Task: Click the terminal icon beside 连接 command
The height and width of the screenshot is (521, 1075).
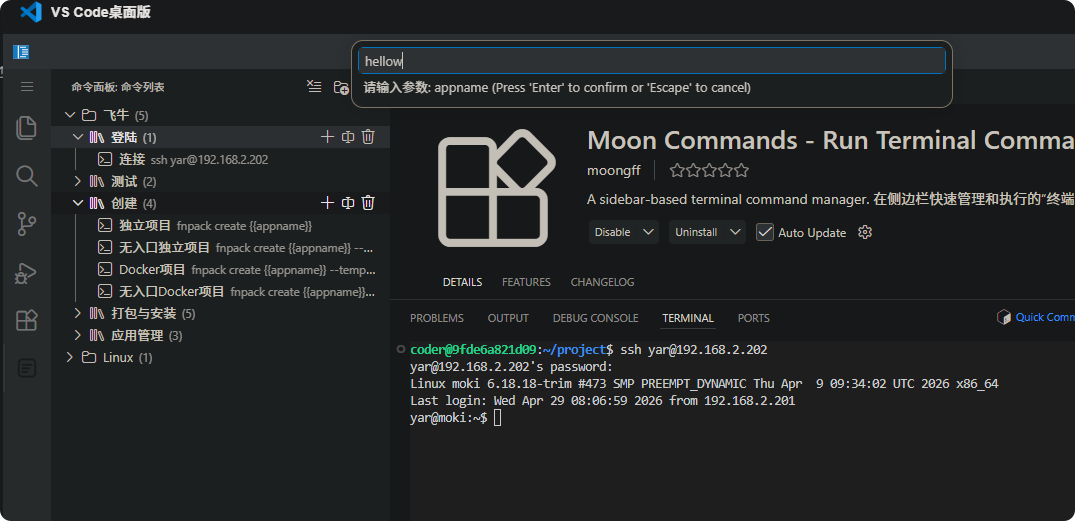Action: coord(105,159)
